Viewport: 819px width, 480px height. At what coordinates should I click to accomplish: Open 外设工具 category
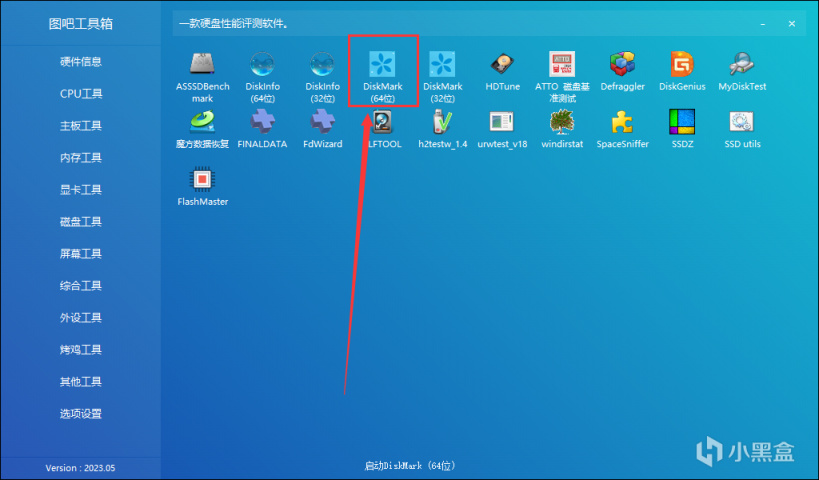tap(80, 318)
